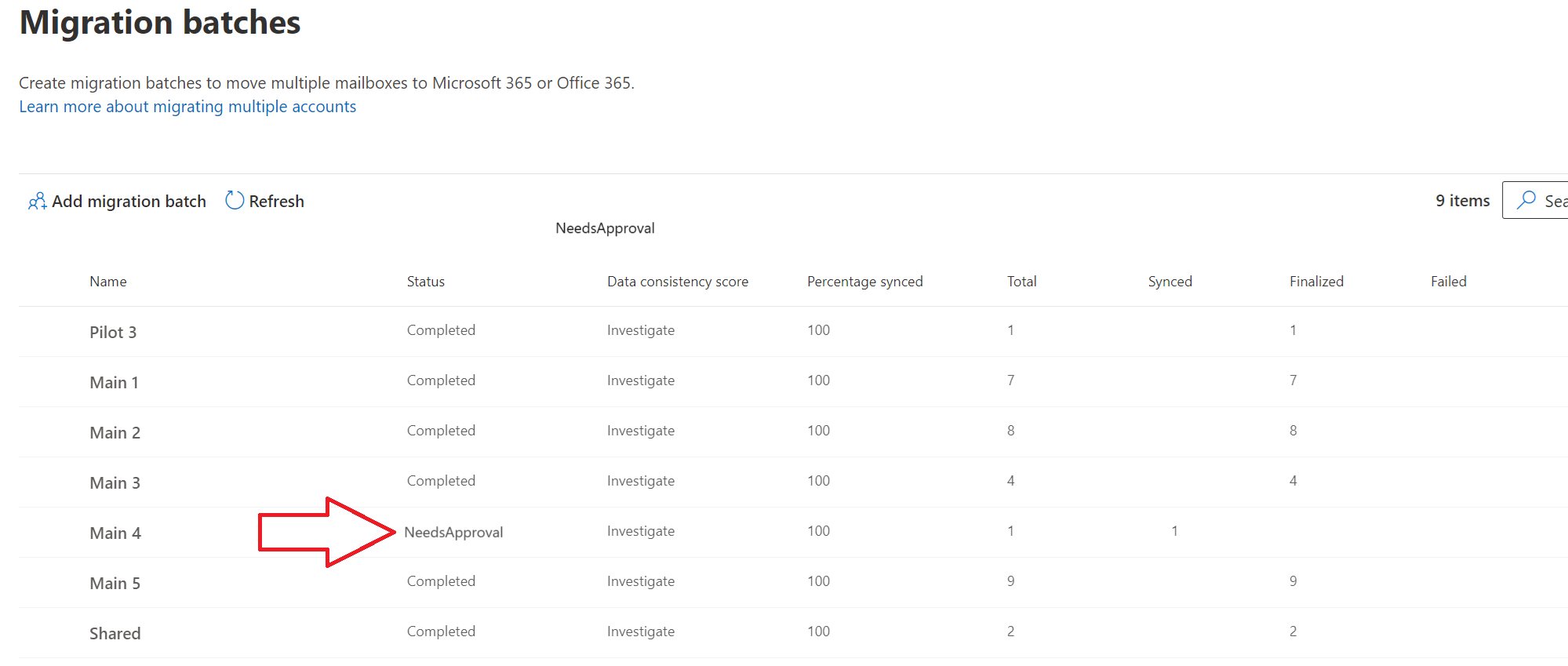Open the Pilot 3 migration batch
This screenshot has height=666, width=1568.
click(113, 333)
